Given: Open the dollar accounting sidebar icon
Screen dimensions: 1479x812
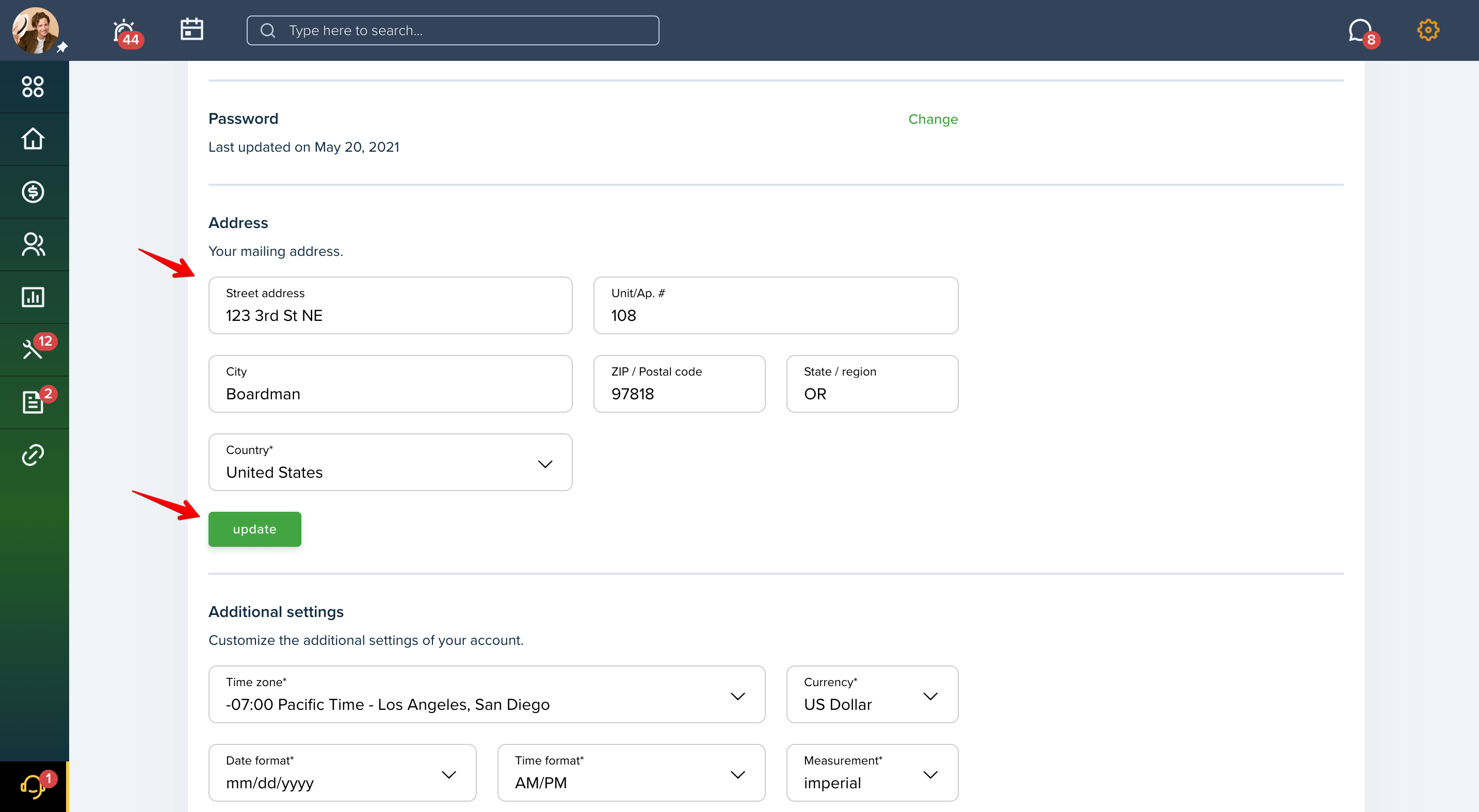Looking at the screenshot, I should click(33, 192).
